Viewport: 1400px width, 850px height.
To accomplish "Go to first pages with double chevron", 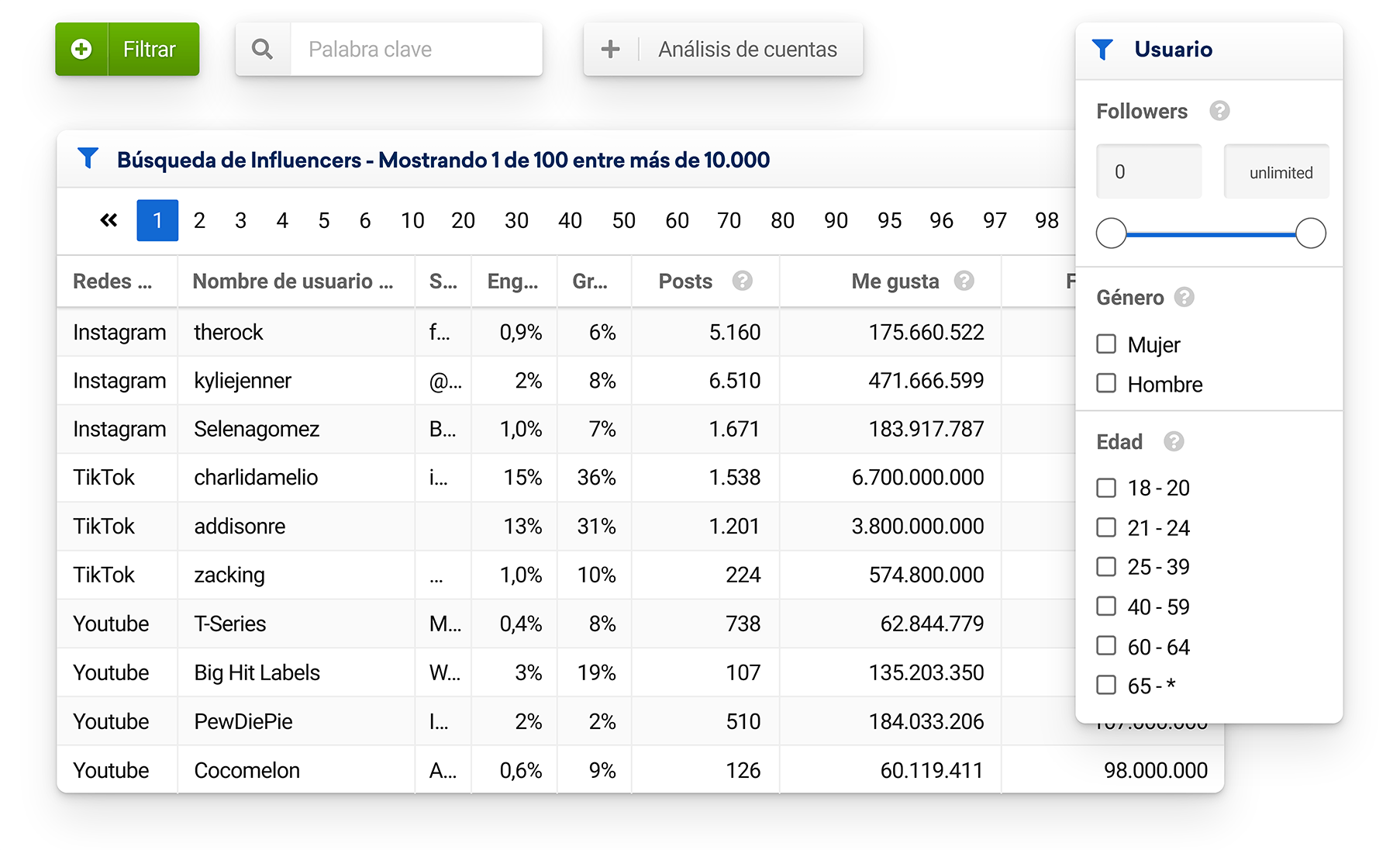I will (109, 220).
